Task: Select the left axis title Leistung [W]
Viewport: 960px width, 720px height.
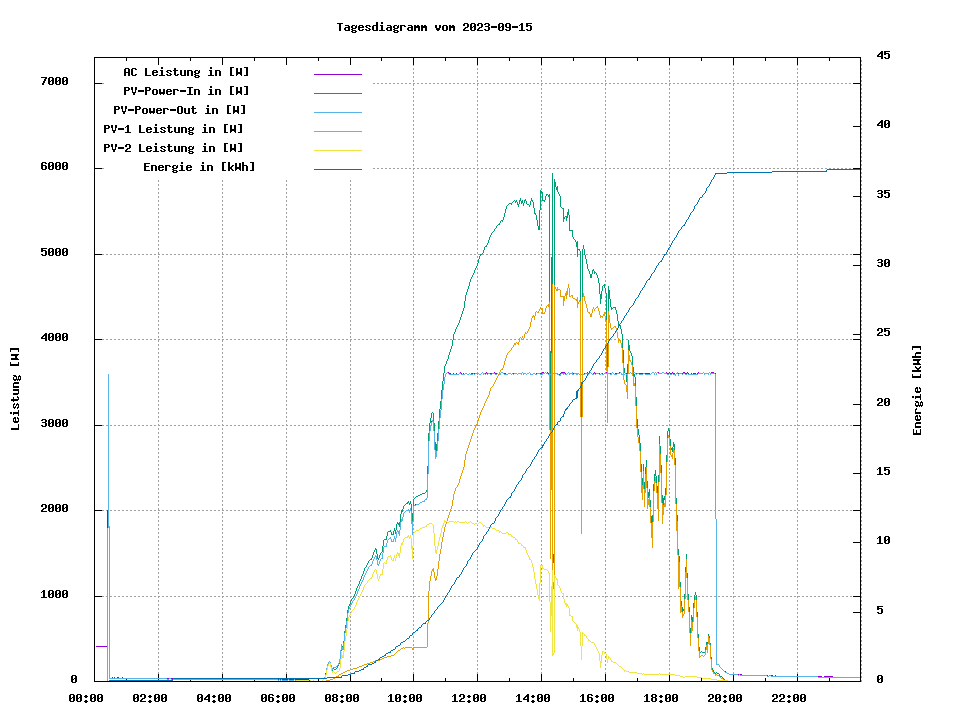Action: click(15, 389)
